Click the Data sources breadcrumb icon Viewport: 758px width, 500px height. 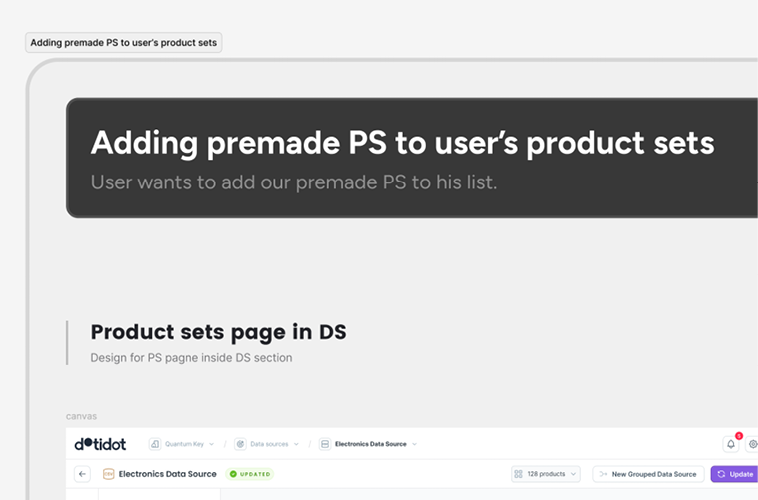pos(241,444)
